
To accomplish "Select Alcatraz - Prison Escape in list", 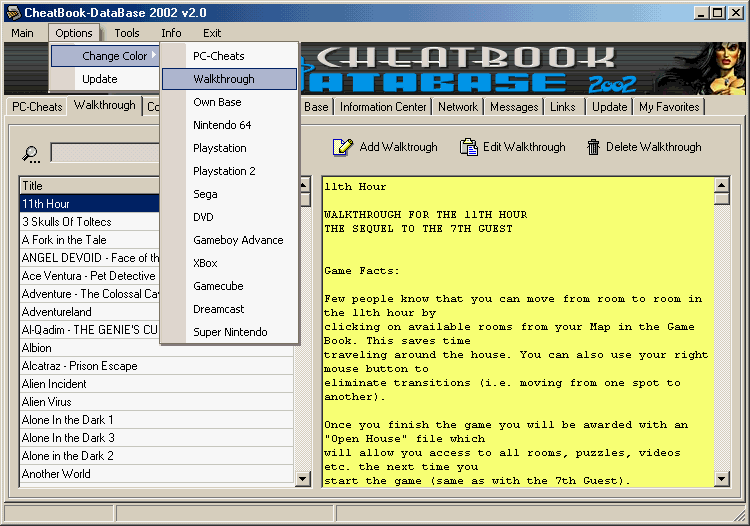I will [80, 366].
